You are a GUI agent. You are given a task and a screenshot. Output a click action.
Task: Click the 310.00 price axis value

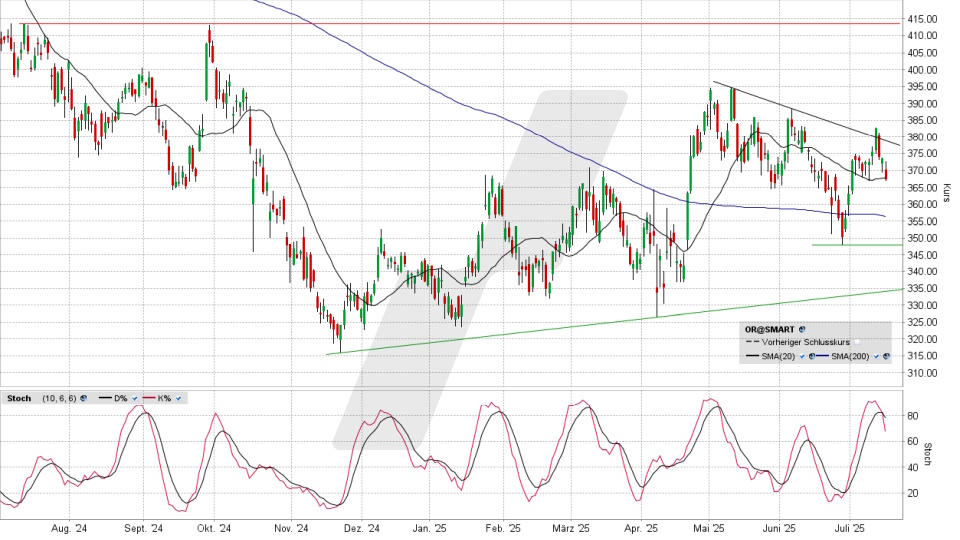923,373
